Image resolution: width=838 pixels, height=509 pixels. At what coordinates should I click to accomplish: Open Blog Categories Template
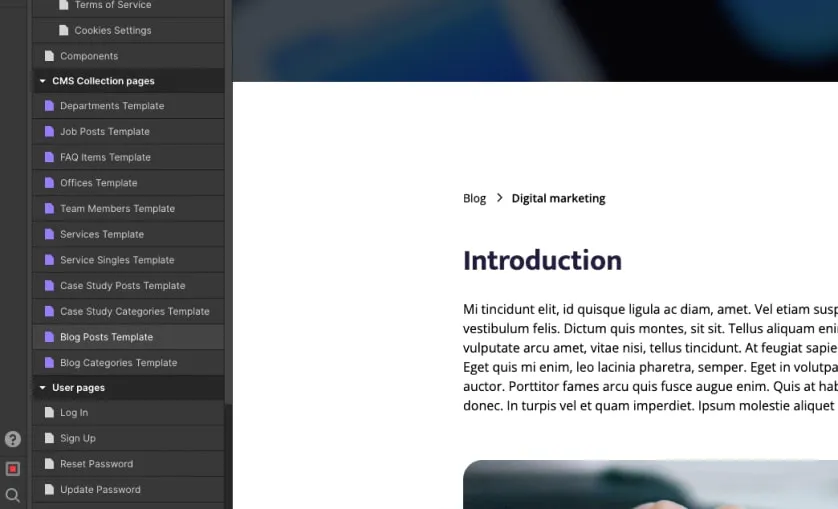pyautogui.click(x=128, y=363)
